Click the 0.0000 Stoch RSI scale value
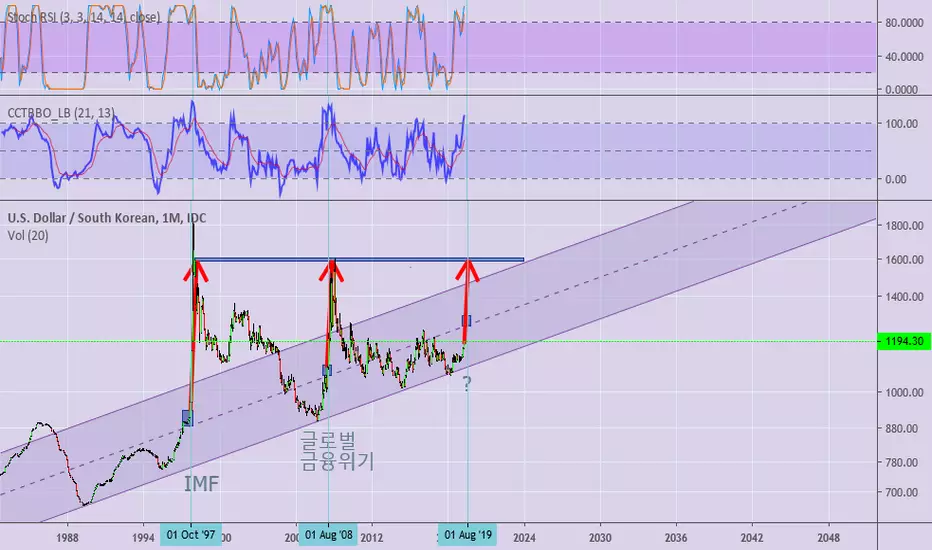This screenshot has width=932, height=550. [904, 90]
